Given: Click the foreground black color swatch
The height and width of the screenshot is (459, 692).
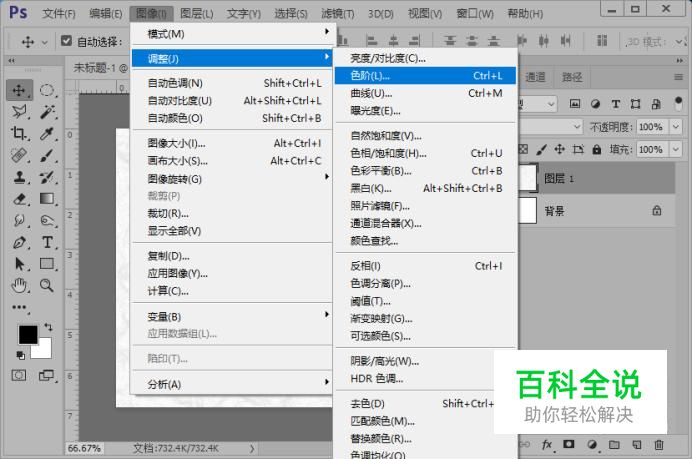Looking at the screenshot, I should [28, 335].
